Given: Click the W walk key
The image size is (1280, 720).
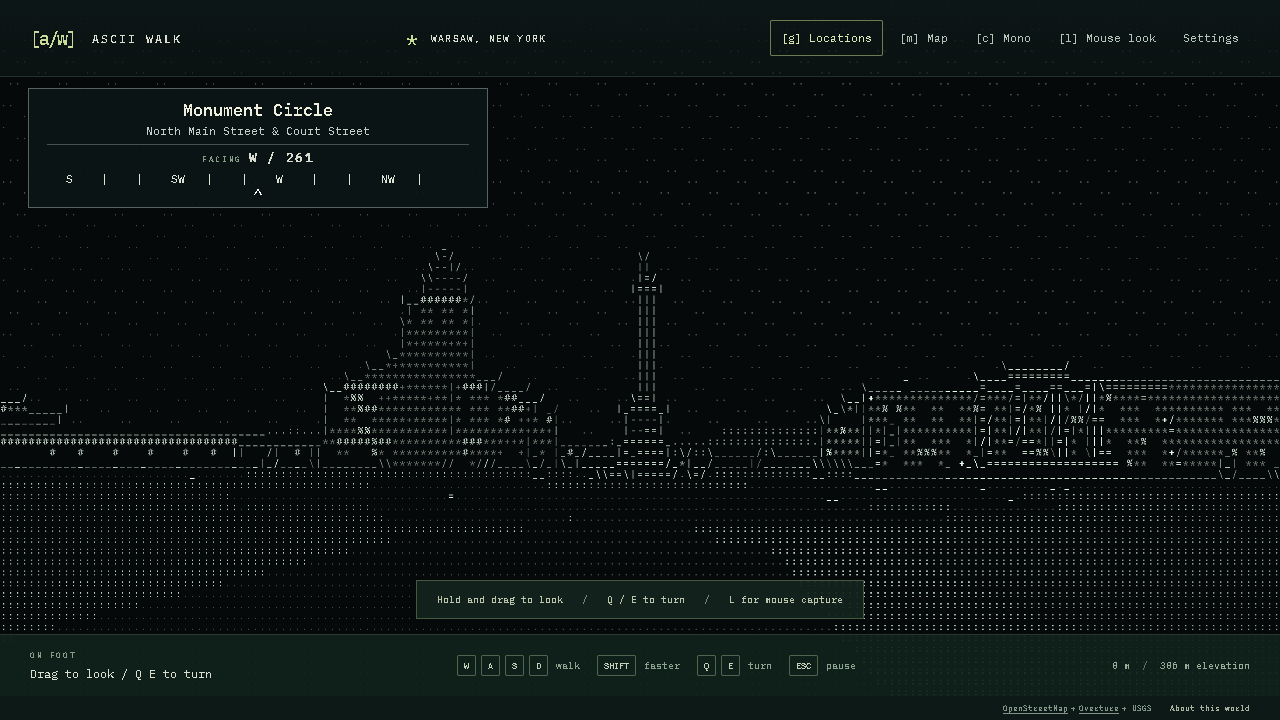Looking at the screenshot, I should pyautogui.click(x=466, y=666).
